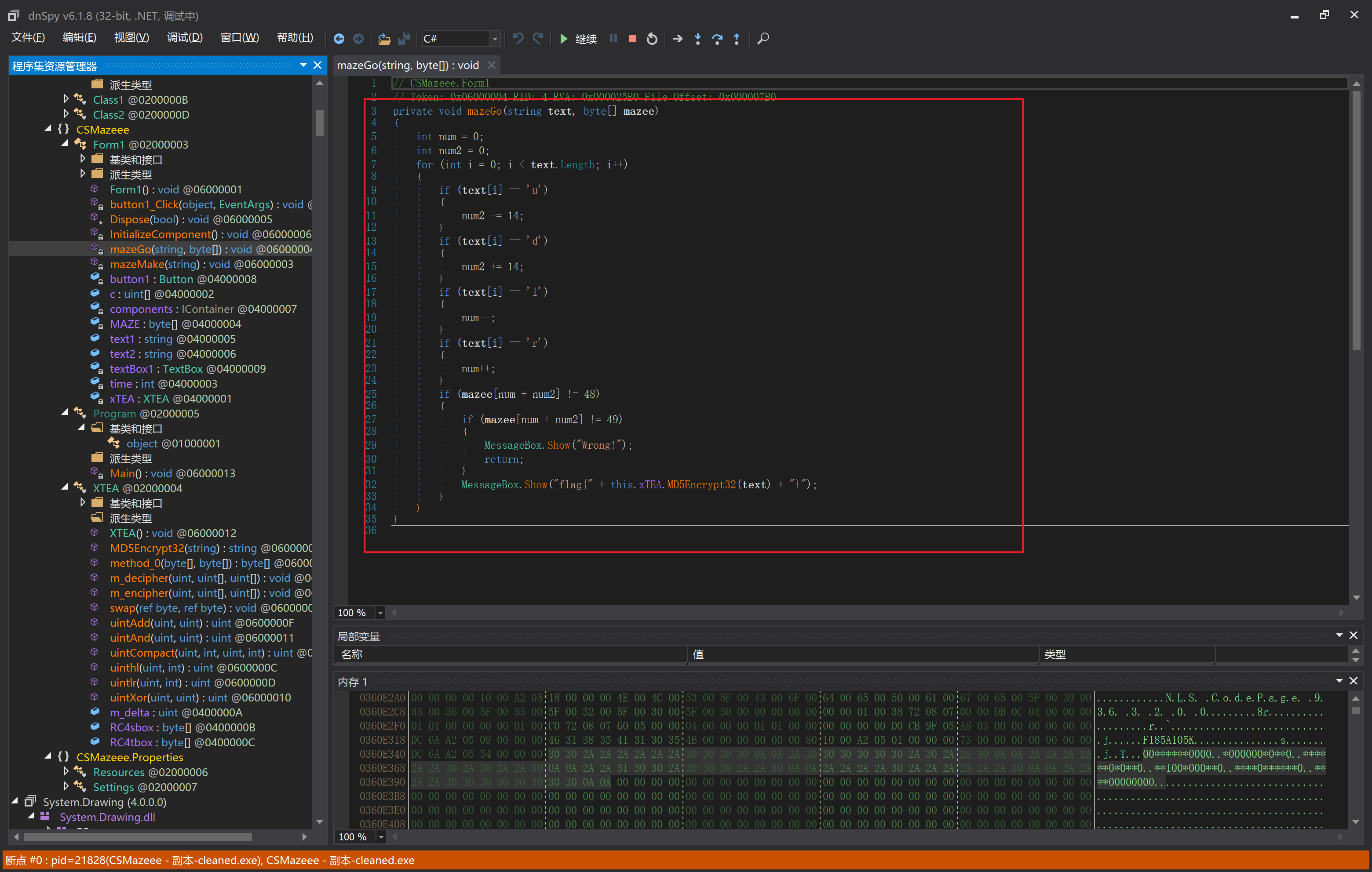Open the 编辑(E) menu

[80, 38]
